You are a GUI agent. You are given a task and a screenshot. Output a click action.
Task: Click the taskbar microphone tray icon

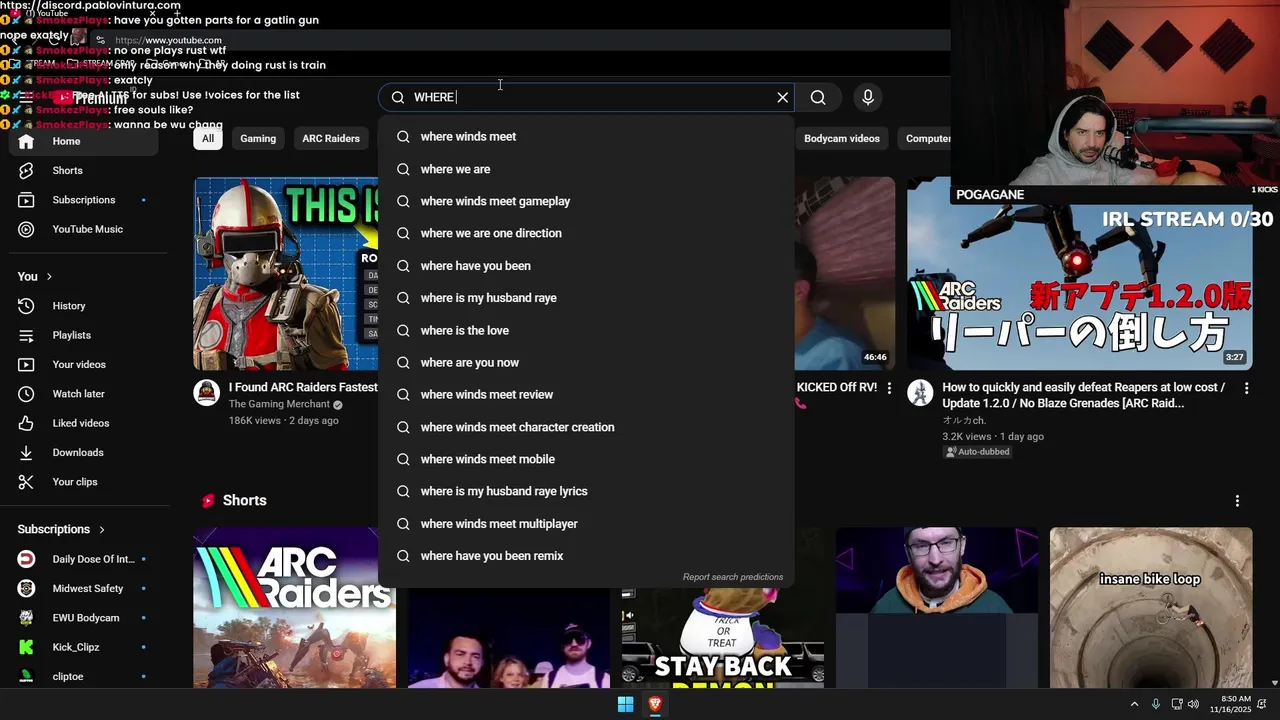[x=1156, y=705]
